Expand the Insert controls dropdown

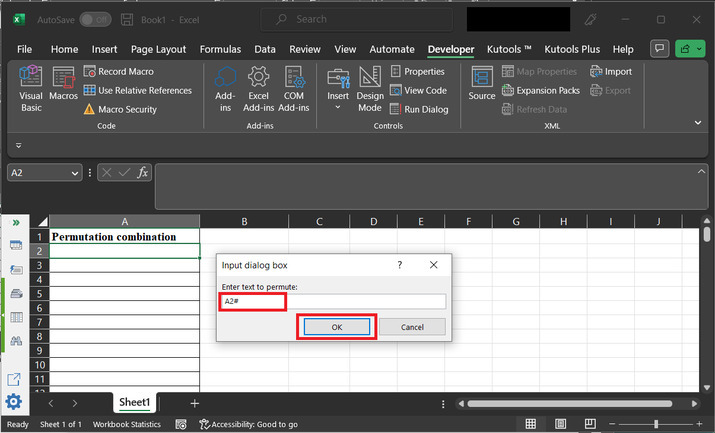click(338, 107)
